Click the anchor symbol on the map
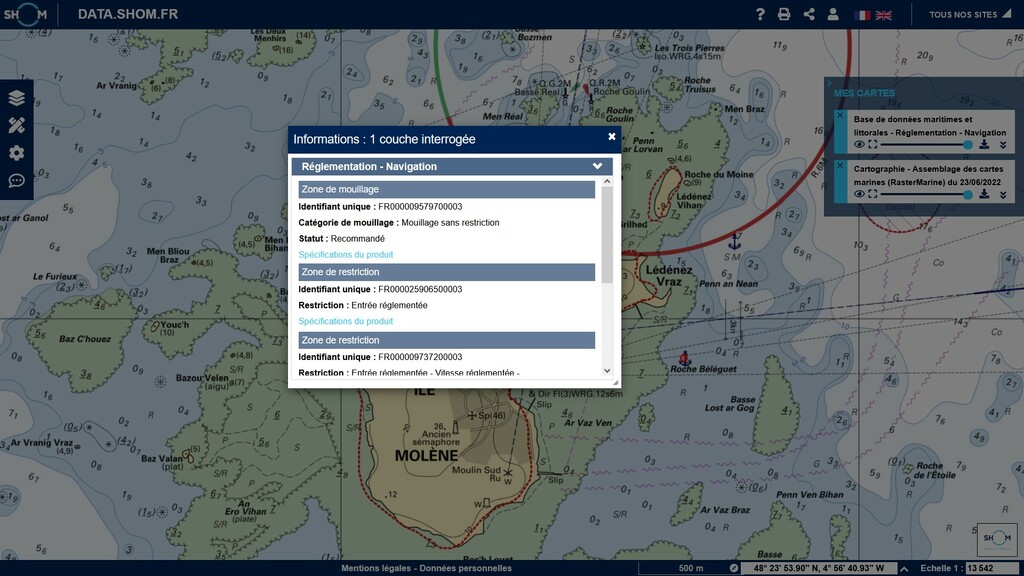1024x576 pixels. click(735, 241)
